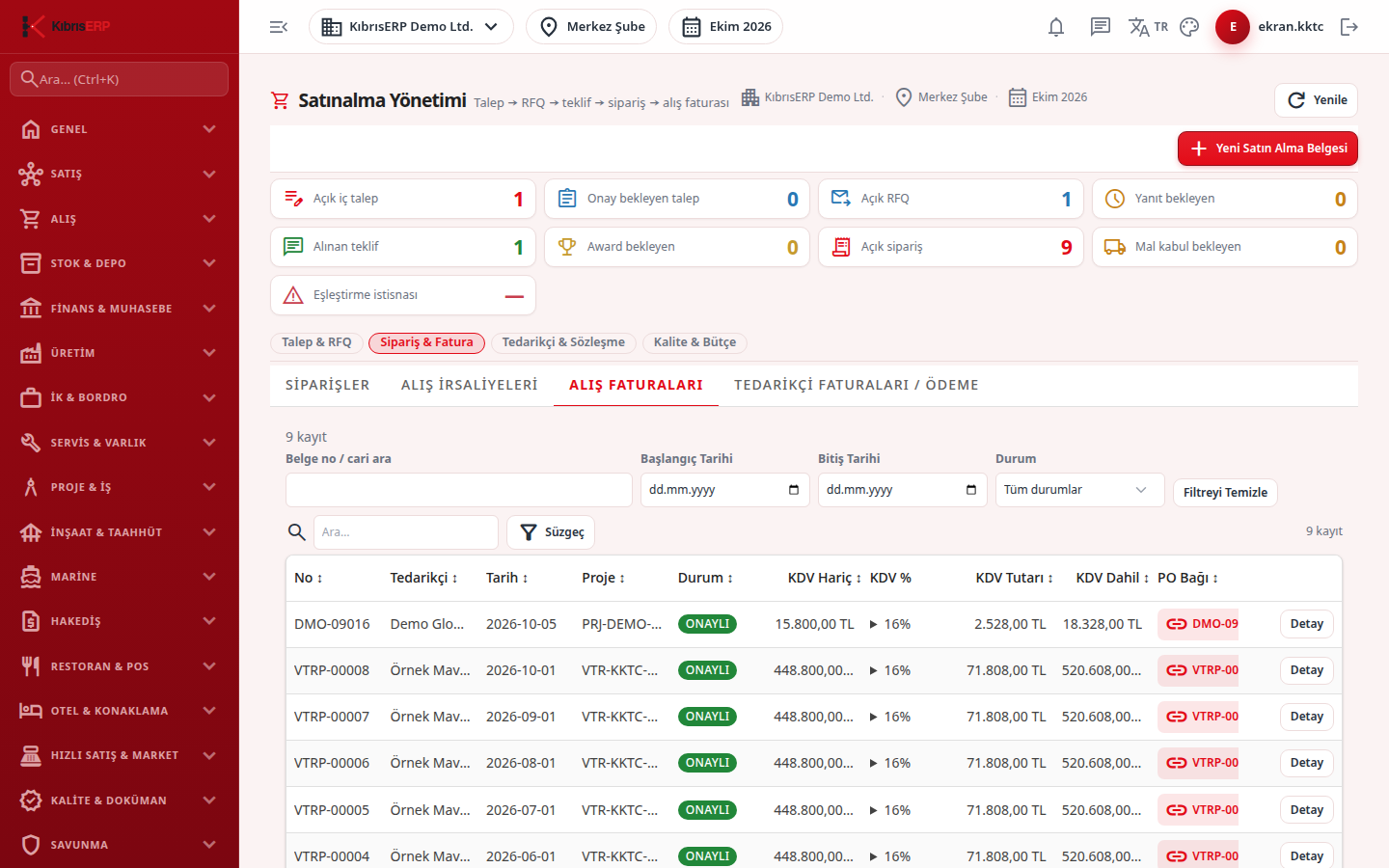Focus the sidebar Ara search box

[x=120, y=79]
